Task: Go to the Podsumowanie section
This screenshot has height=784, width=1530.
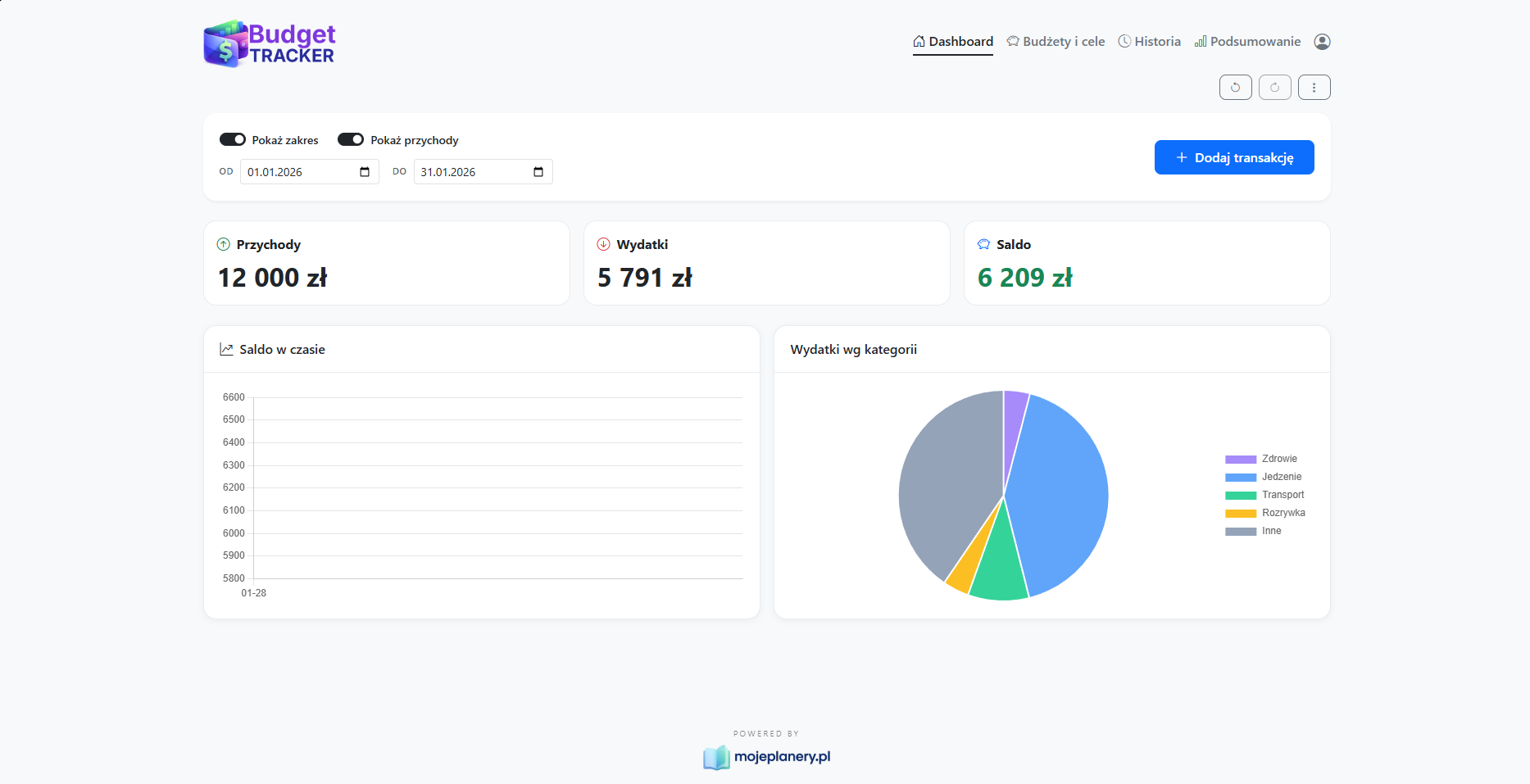Action: [1255, 41]
